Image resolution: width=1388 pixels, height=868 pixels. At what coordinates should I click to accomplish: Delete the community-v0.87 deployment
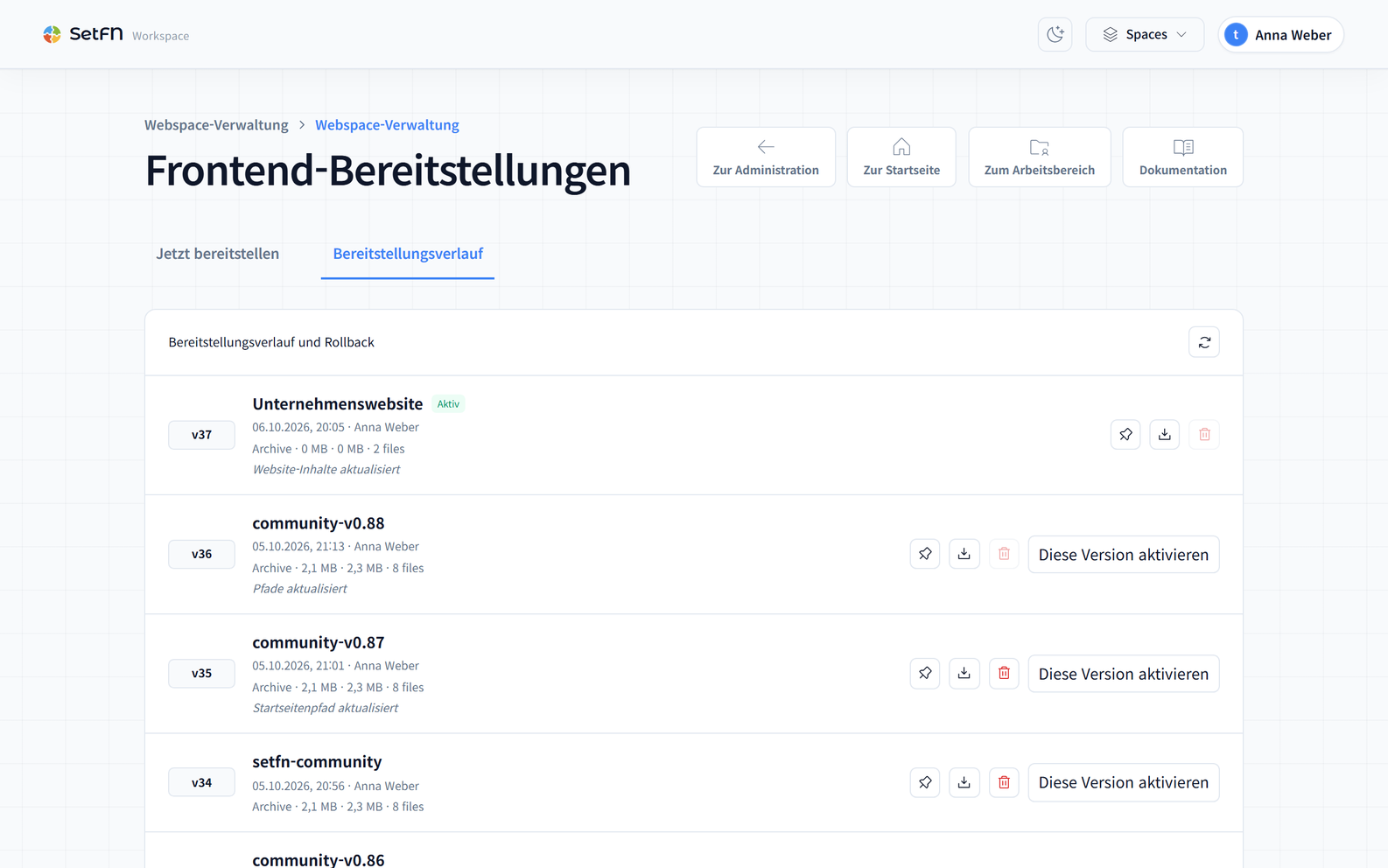coord(1004,673)
